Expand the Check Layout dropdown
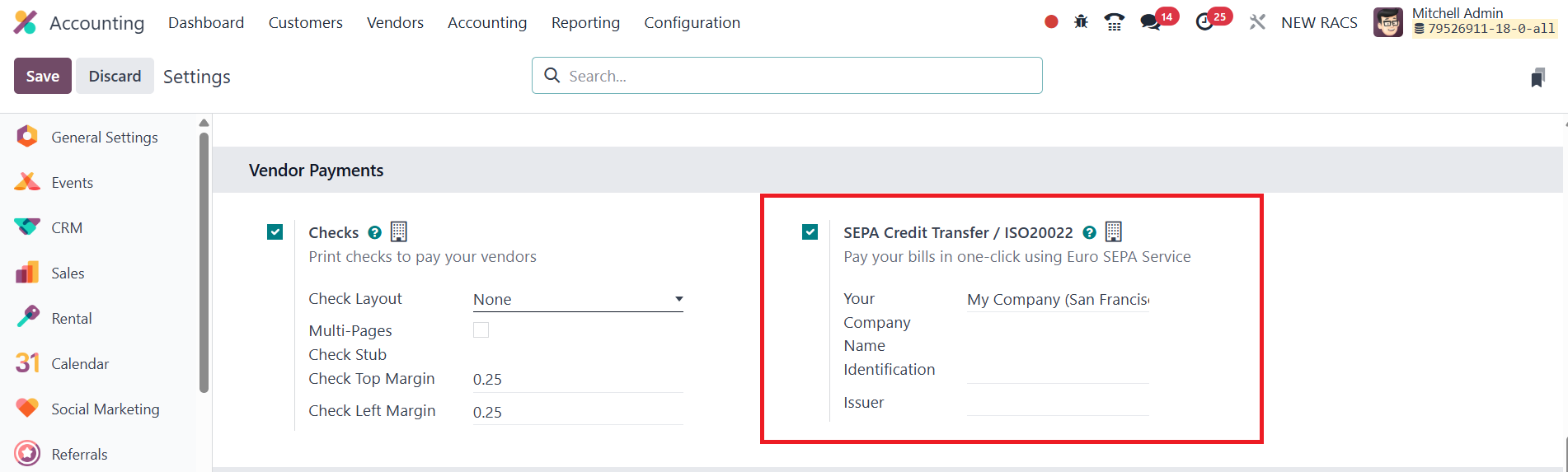 578,300
